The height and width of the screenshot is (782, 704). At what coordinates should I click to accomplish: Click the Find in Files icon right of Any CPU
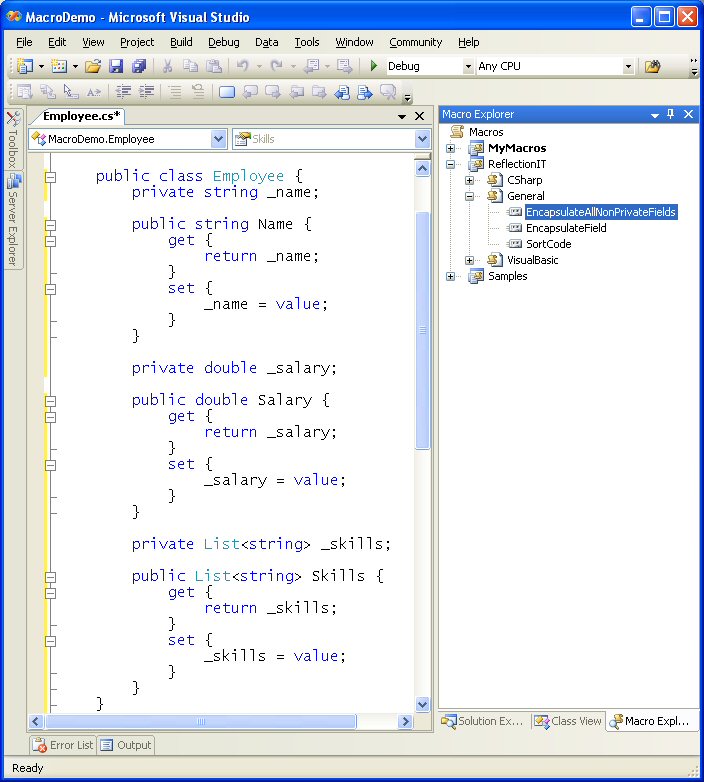tap(652, 66)
